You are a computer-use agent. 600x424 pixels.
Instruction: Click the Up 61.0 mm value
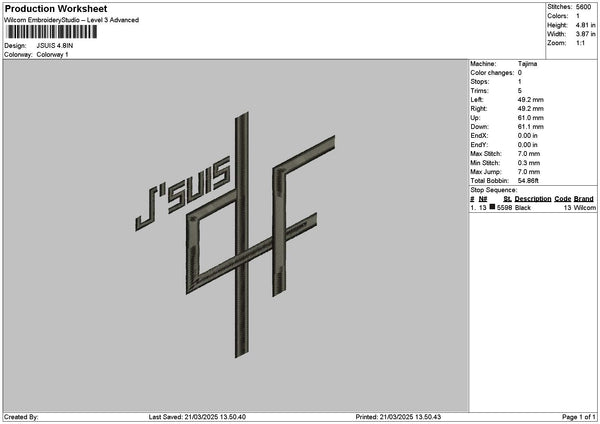coord(531,118)
